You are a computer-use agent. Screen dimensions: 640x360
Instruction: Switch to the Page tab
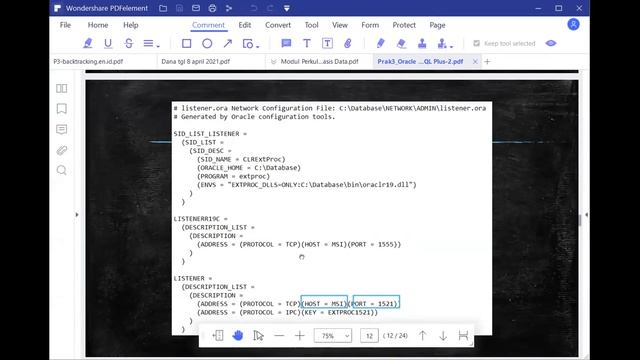(437, 25)
